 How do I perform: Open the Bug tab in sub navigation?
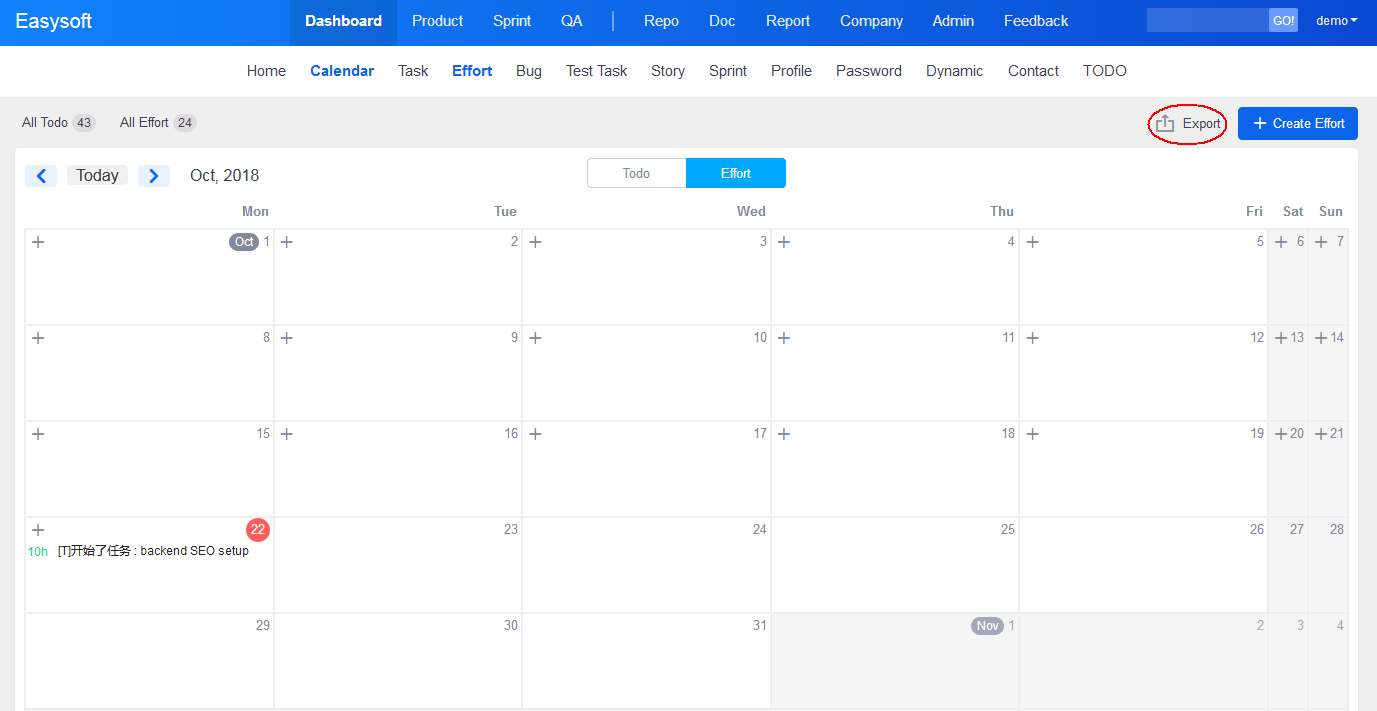click(529, 71)
